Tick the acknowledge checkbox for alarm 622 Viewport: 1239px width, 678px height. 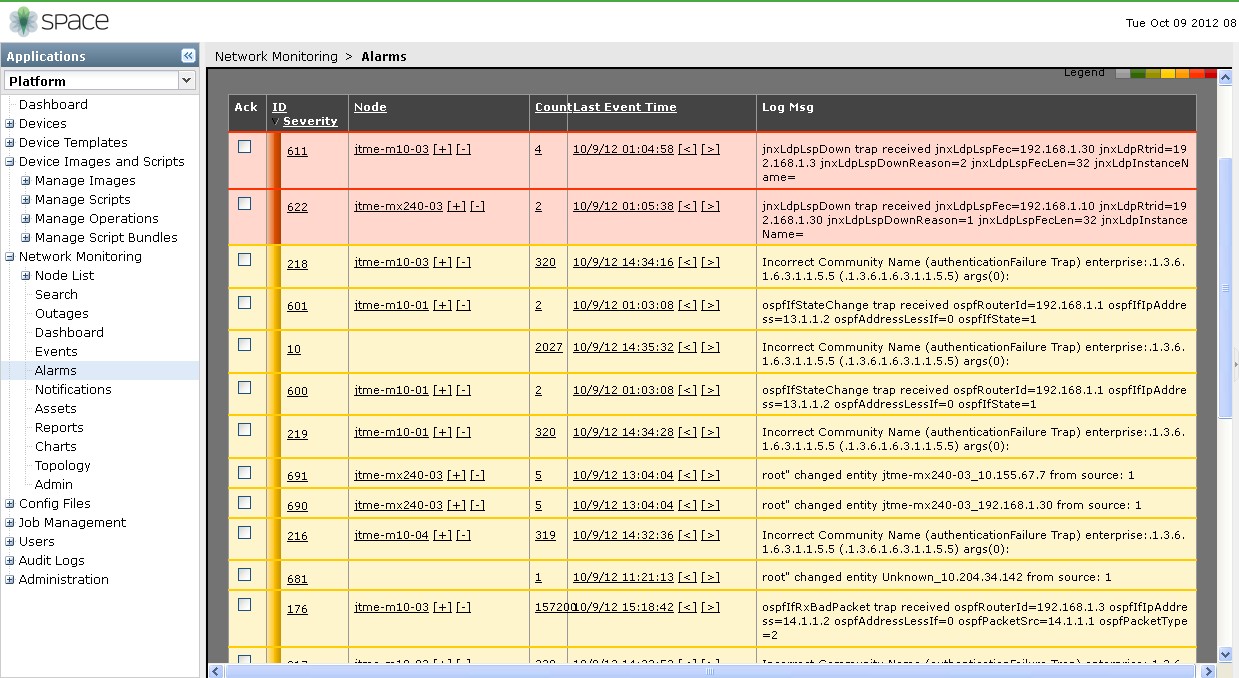(x=245, y=204)
